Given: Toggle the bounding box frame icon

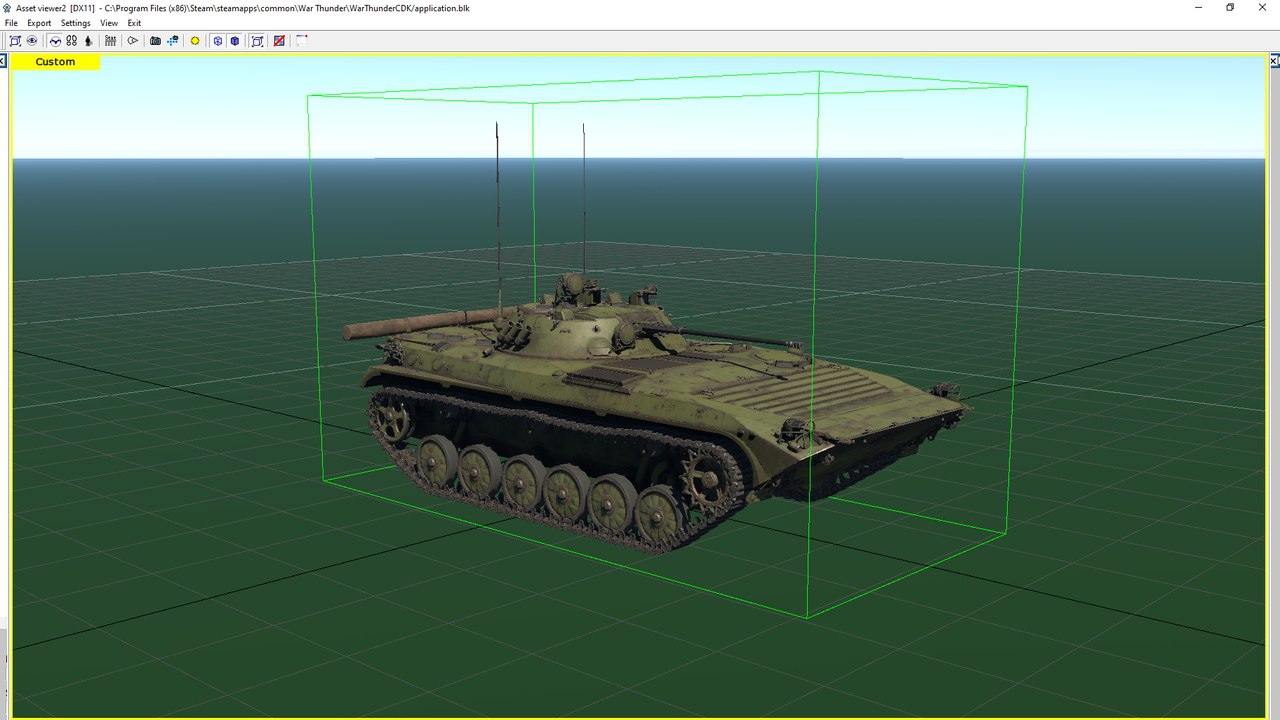Looking at the screenshot, I should tap(257, 41).
